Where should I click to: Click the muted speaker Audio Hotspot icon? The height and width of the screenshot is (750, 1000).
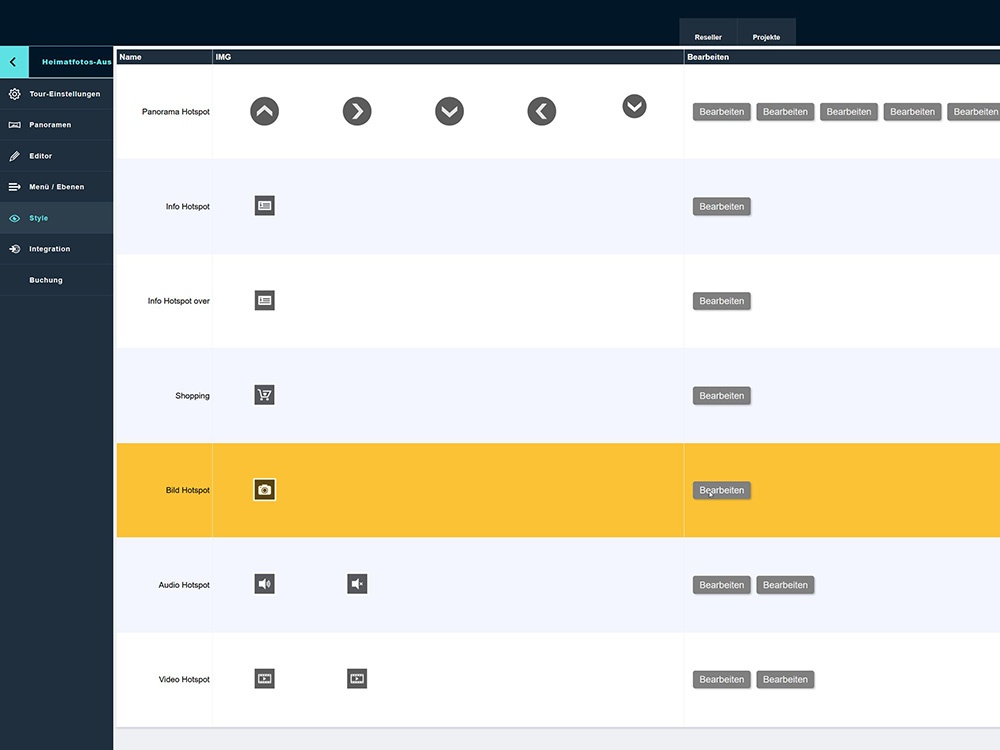click(357, 584)
